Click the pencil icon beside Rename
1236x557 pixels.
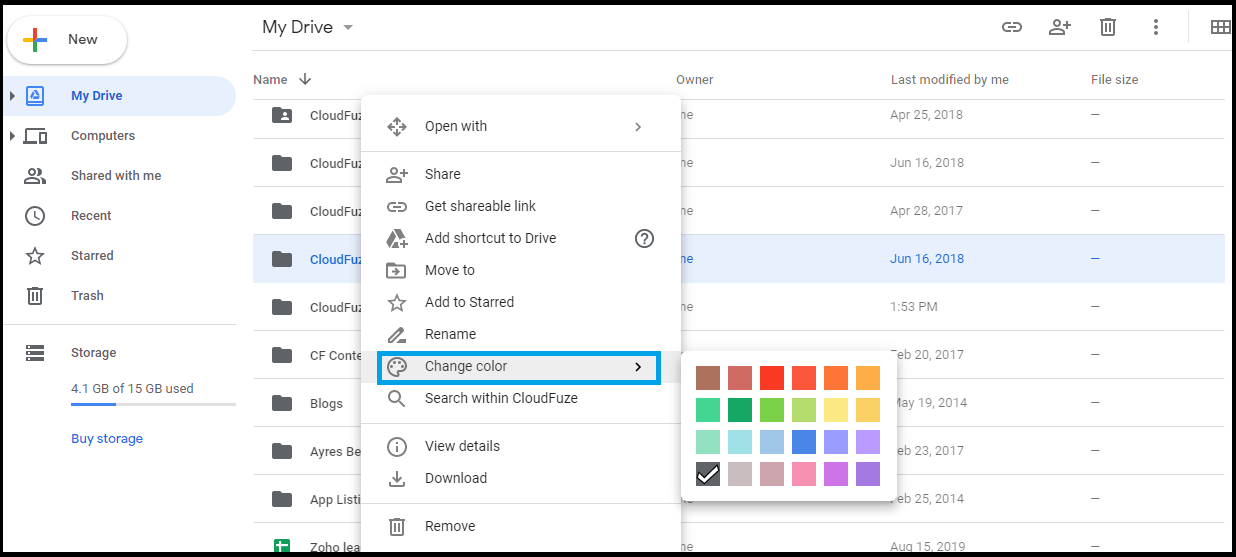point(397,334)
